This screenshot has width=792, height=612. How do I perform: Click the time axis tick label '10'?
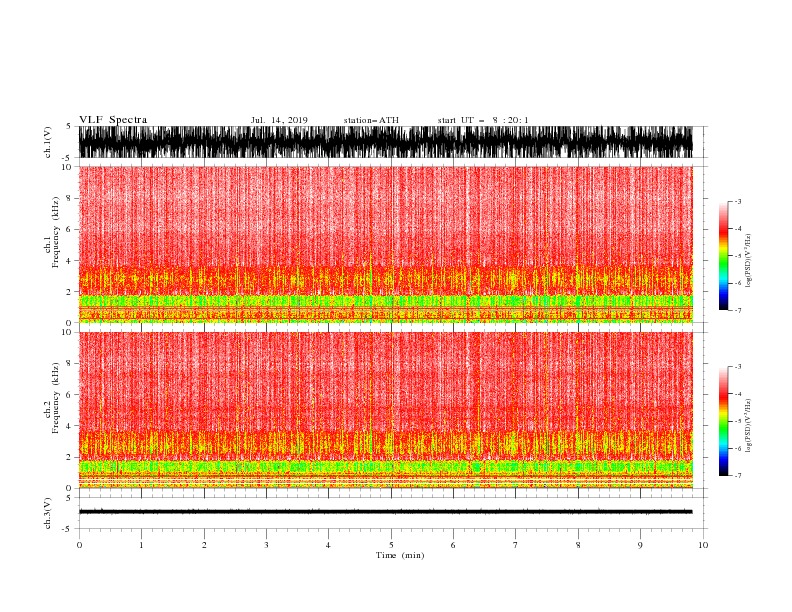click(703, 545)
